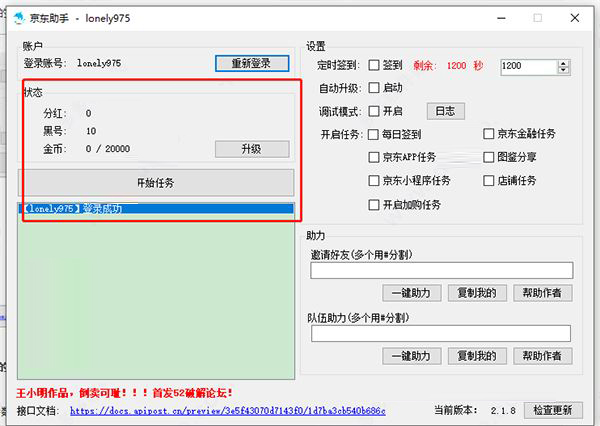This screenshot has width=600, height=426.
Task: Click 帮助作者 under 邀请好友
Action: [543, 293]
